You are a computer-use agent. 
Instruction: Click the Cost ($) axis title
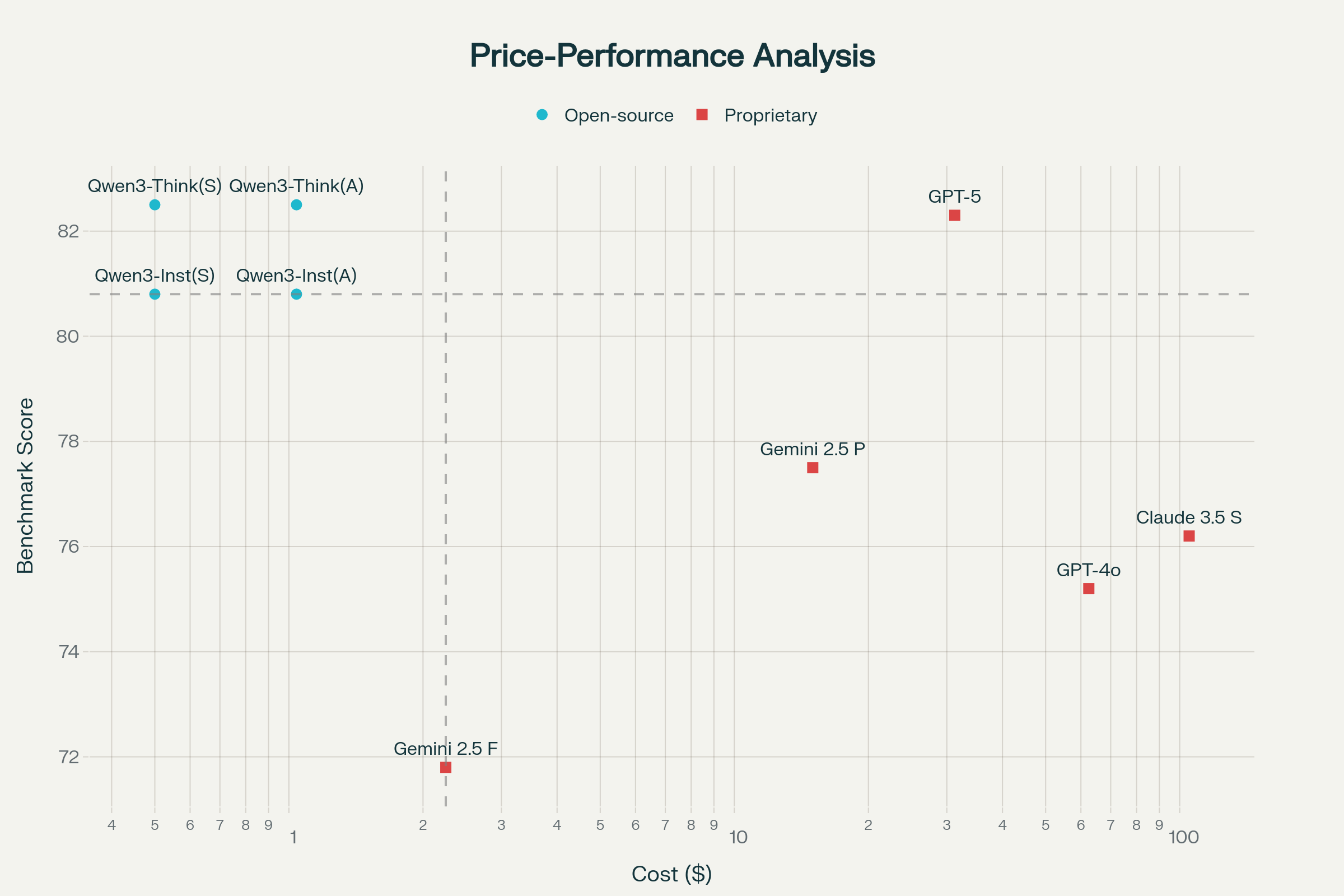coord(672,874)
